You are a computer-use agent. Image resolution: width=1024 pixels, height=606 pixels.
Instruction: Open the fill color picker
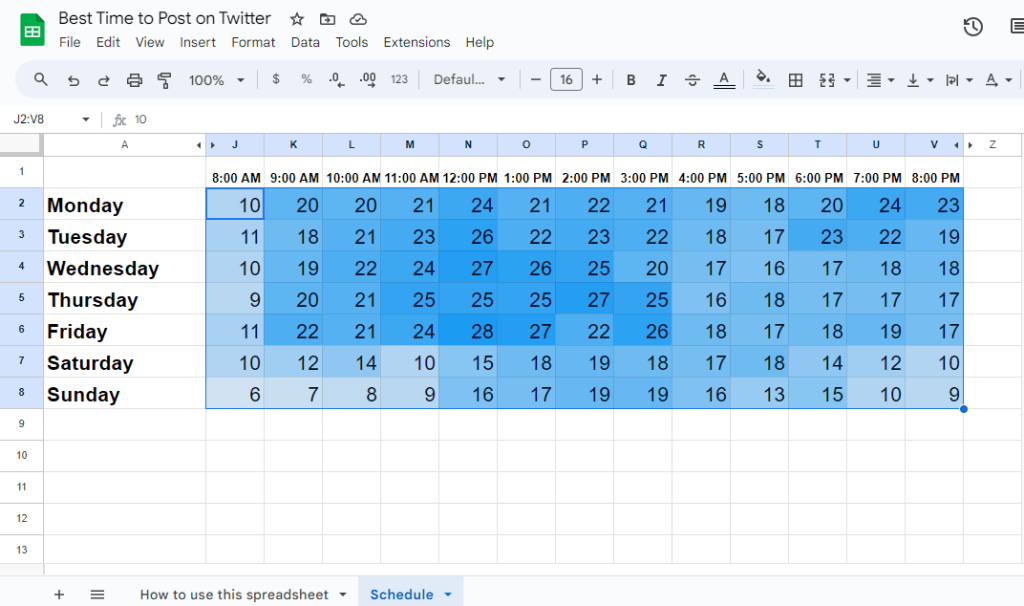(763, 80)
